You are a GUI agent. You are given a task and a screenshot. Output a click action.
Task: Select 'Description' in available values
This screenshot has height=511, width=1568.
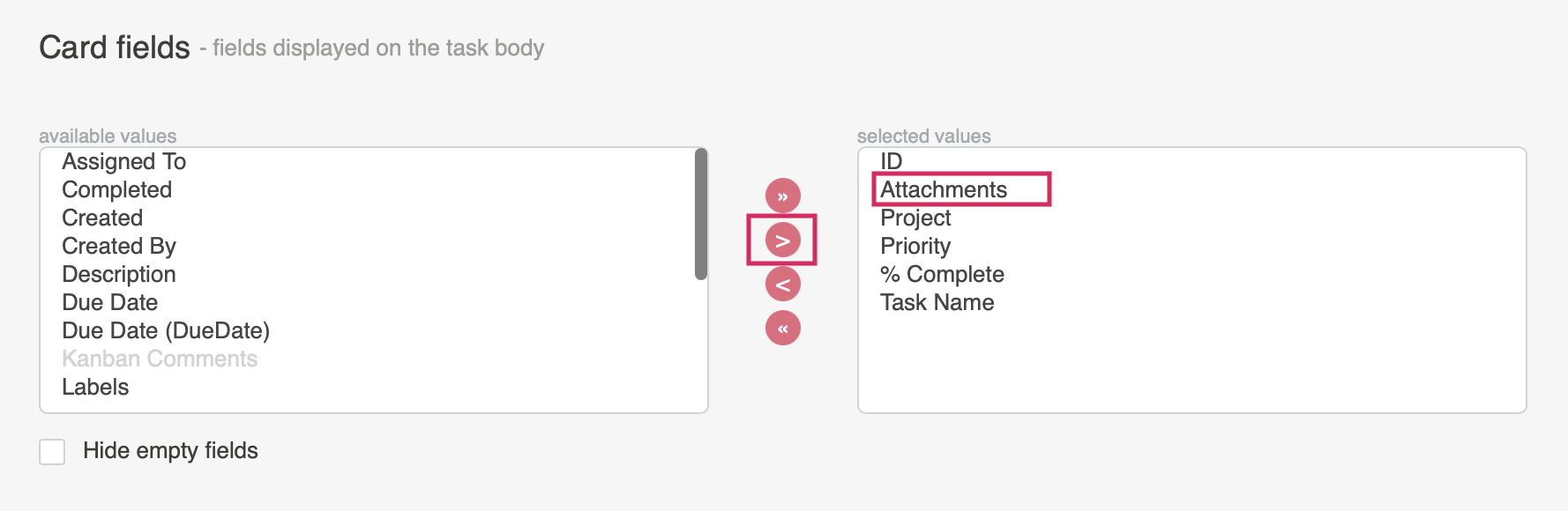[118, 274]
